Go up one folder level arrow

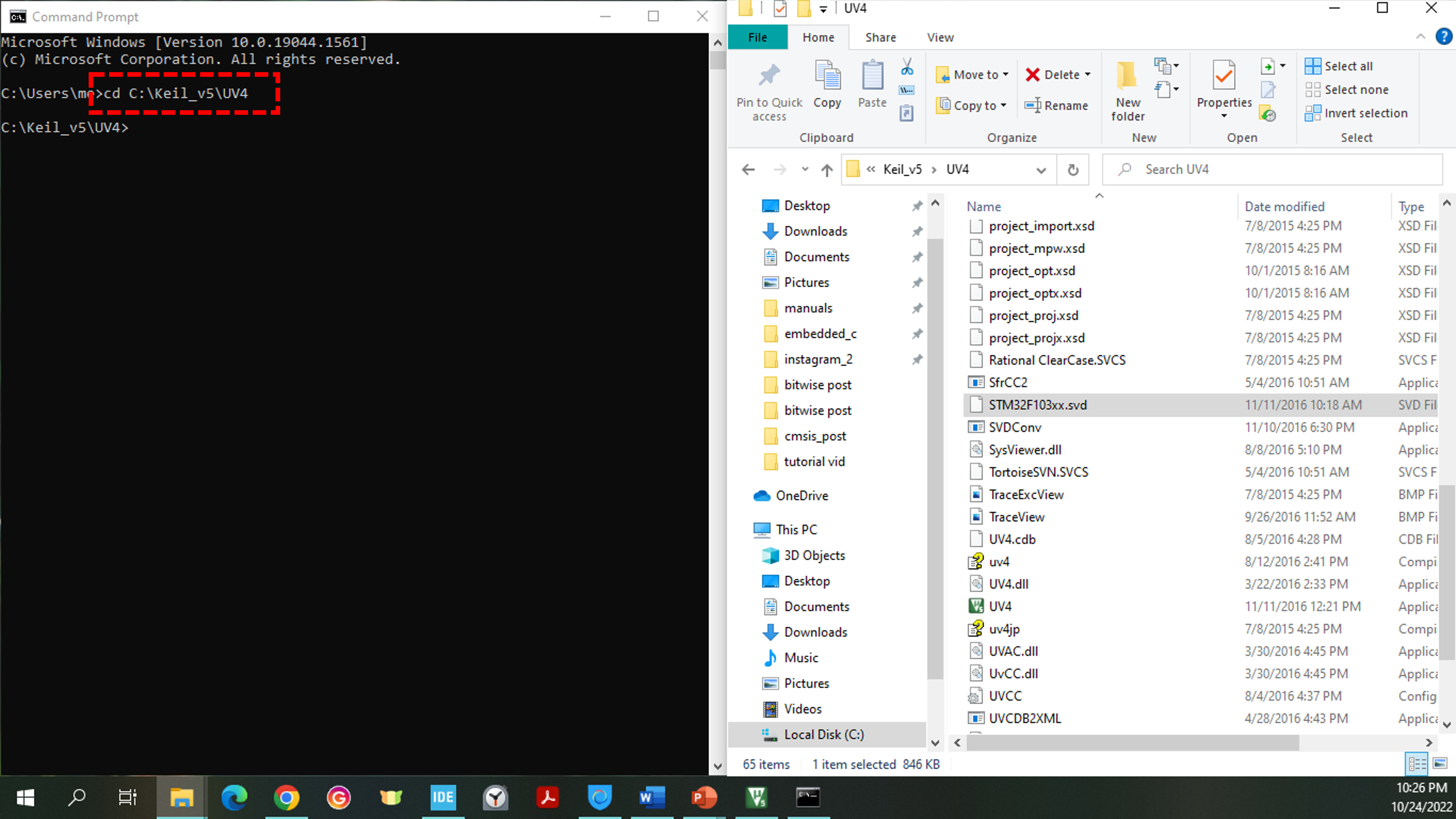click(827, 170)
